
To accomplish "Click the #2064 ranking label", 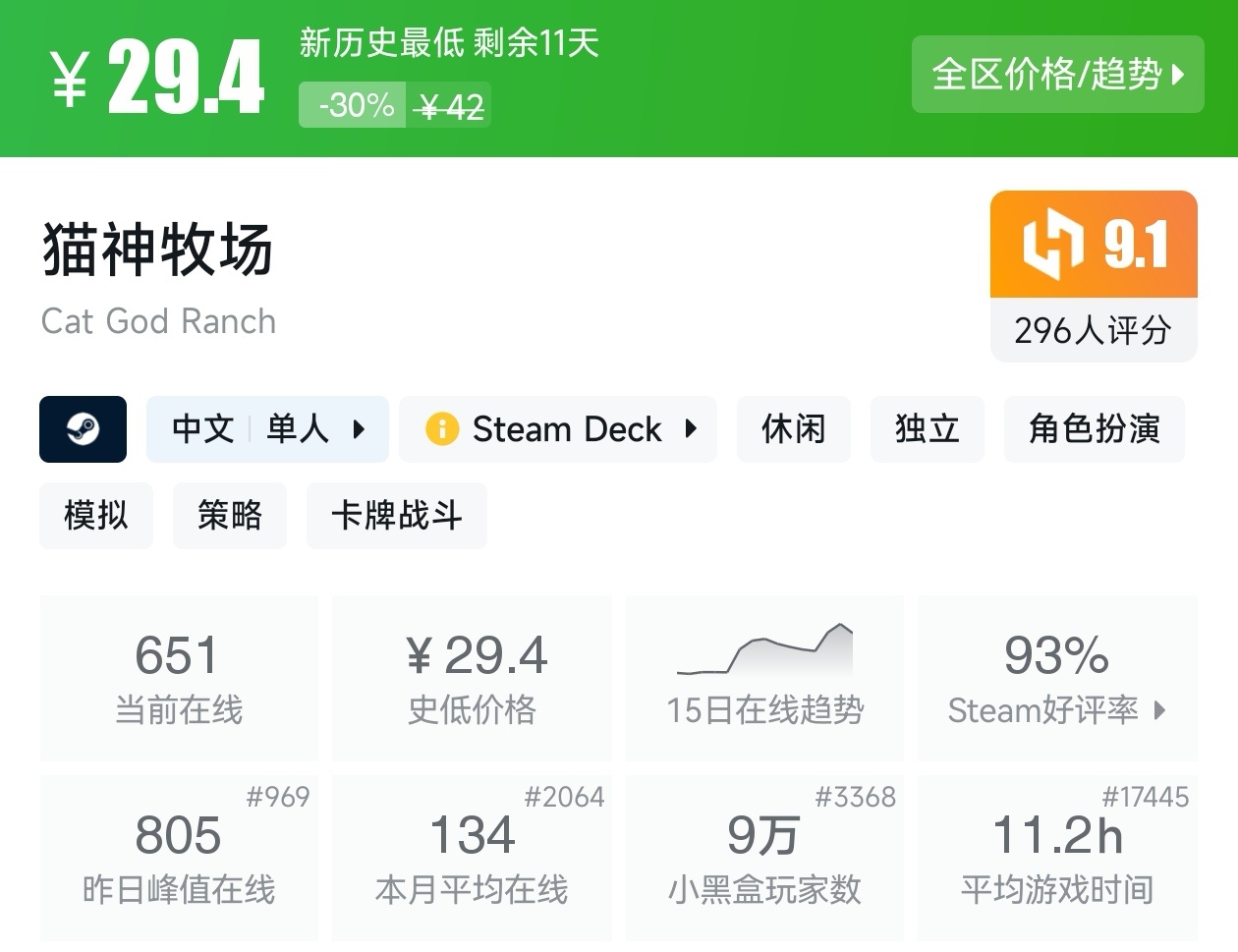I will tap(565, 797).
